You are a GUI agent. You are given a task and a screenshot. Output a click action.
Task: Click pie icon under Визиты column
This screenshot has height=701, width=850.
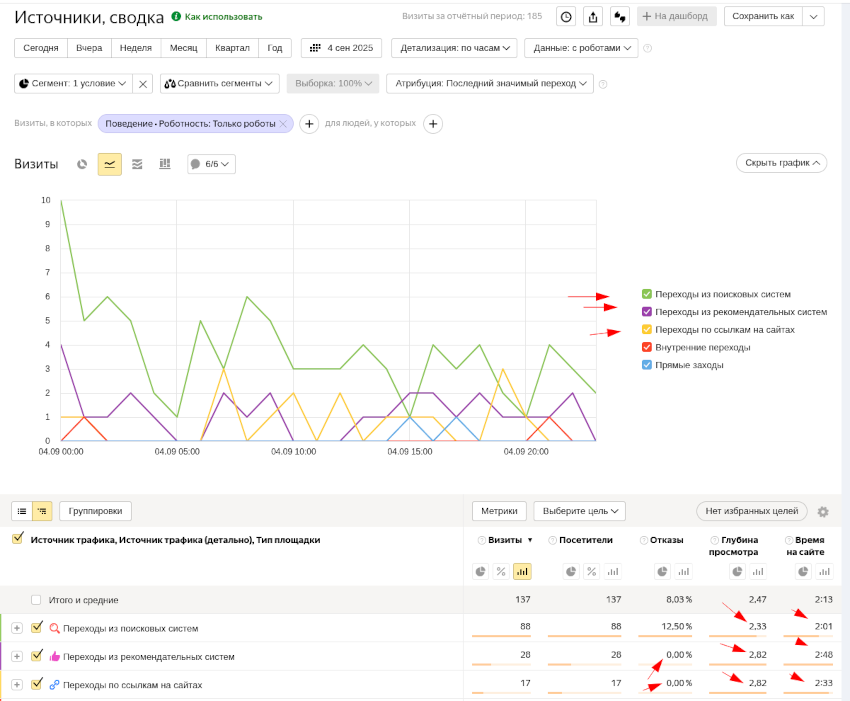pyautogui.click(x=480, y=571)
